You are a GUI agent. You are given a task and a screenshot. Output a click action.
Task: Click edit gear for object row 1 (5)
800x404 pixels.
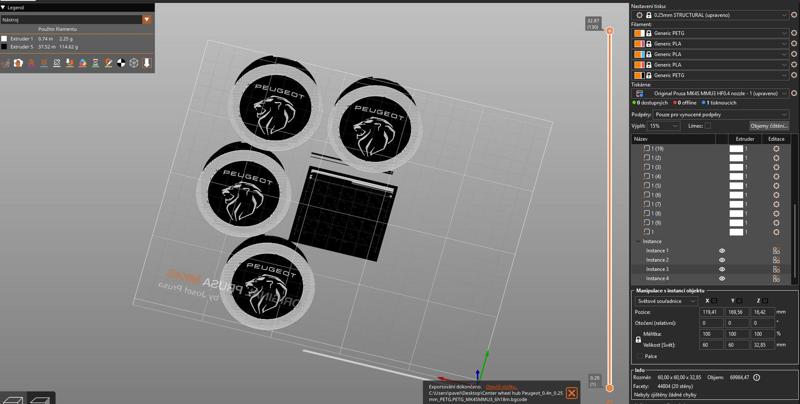(776, 186)
